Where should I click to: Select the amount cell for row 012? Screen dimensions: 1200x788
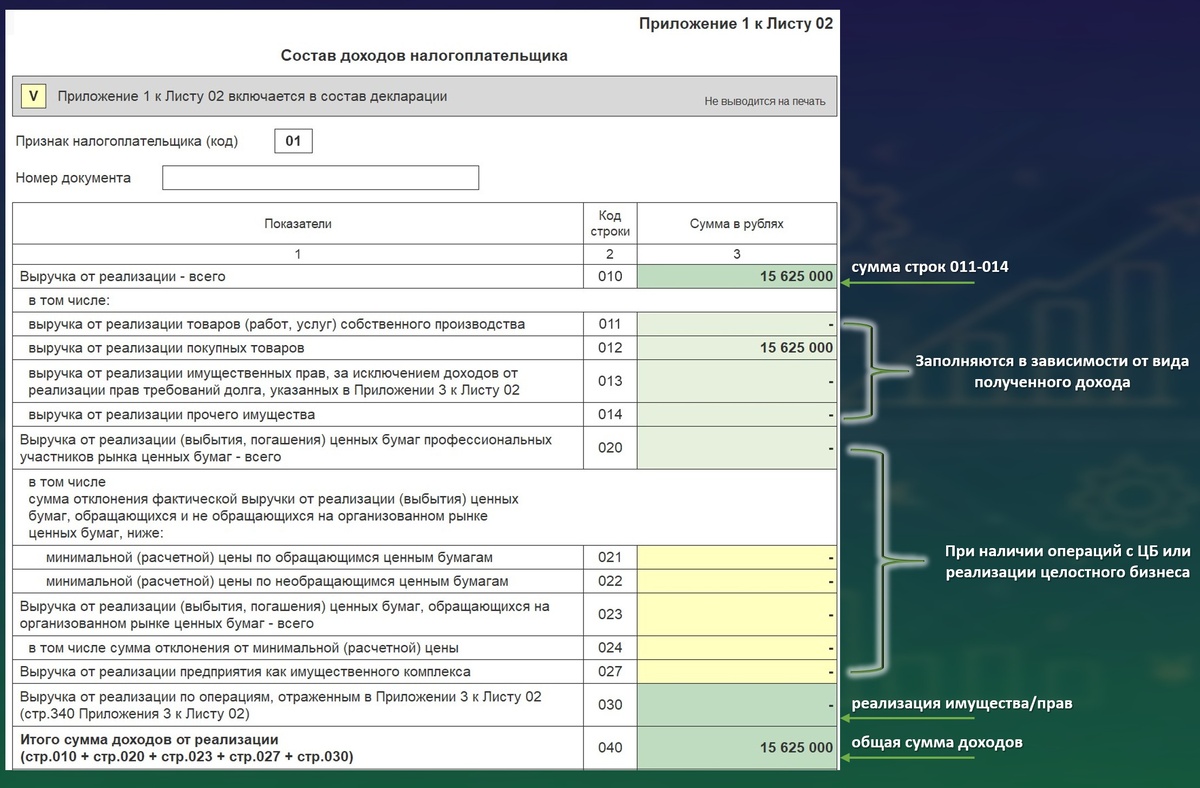[736, 348]
